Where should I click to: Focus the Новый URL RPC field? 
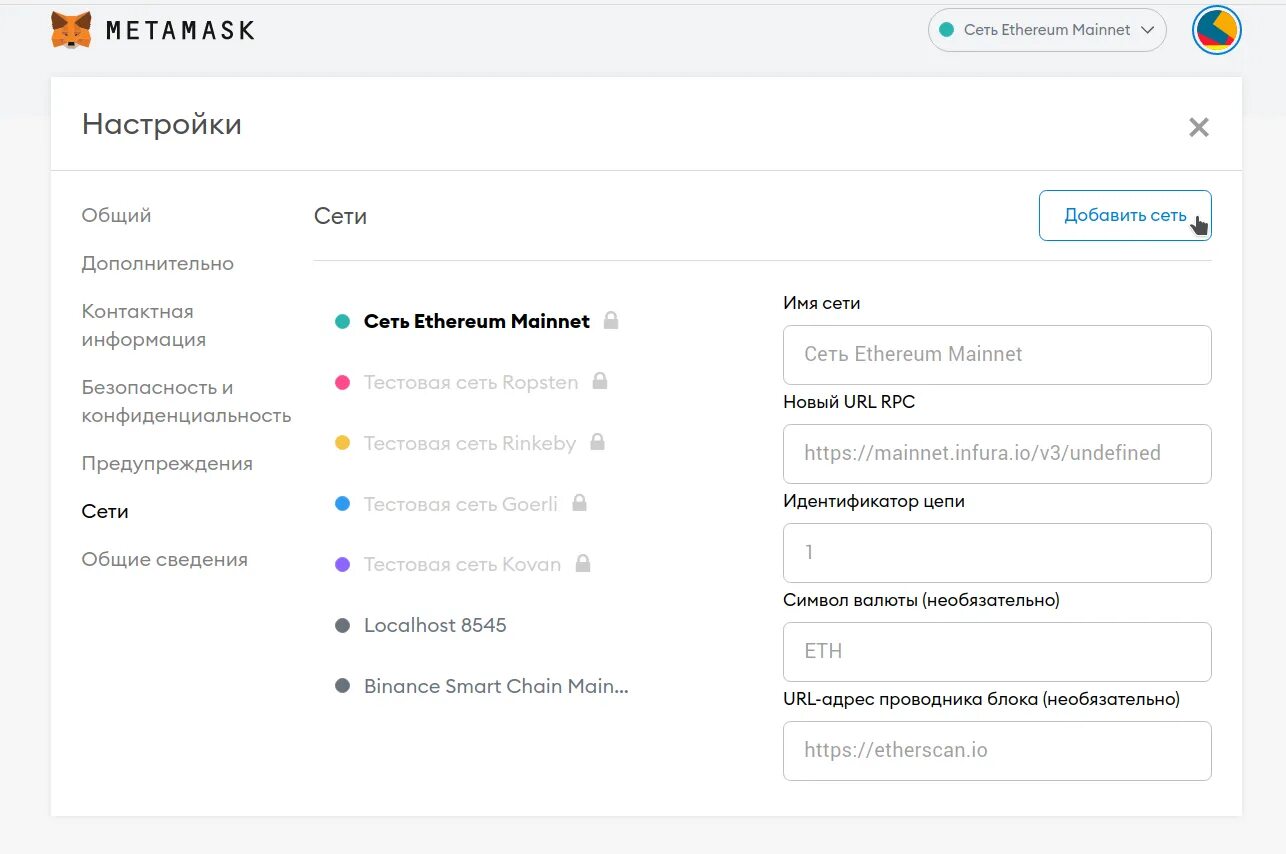[x=996, y=453]
